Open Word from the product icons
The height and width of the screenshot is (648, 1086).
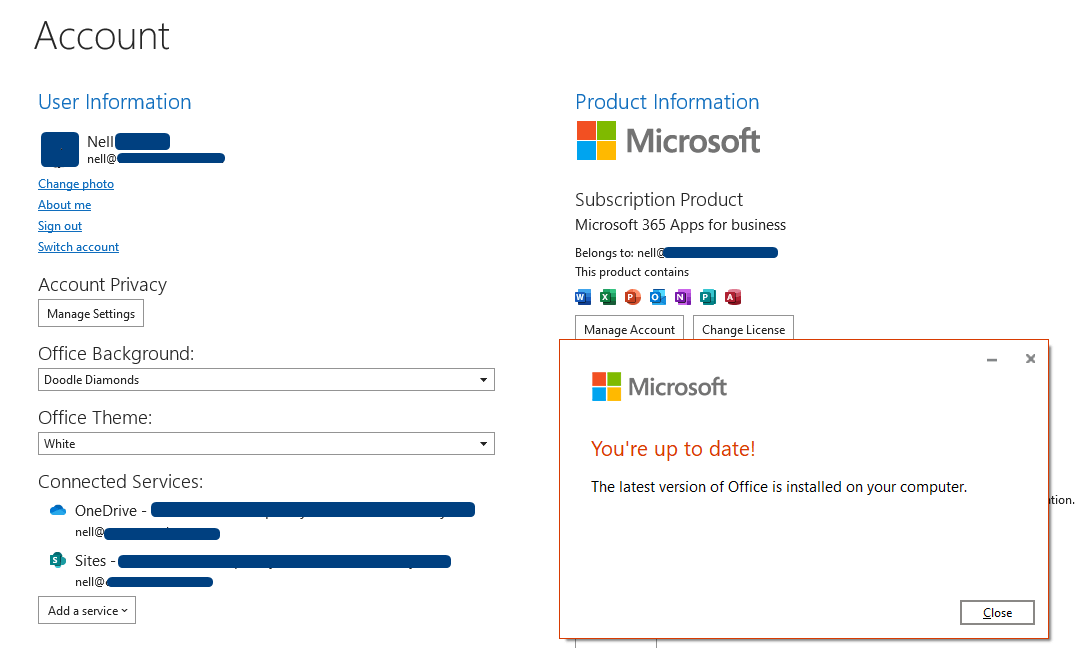pos(583,297)
